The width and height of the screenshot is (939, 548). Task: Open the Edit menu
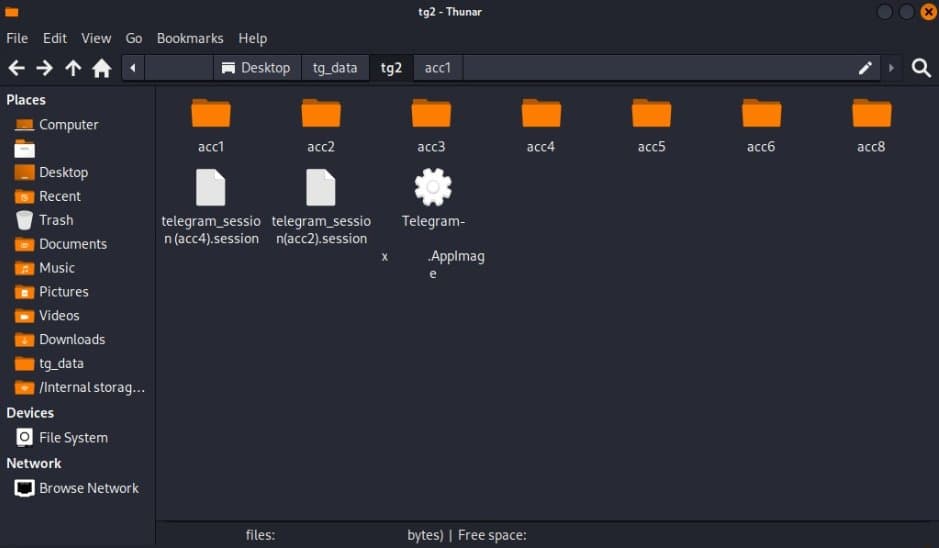(54, 38)
